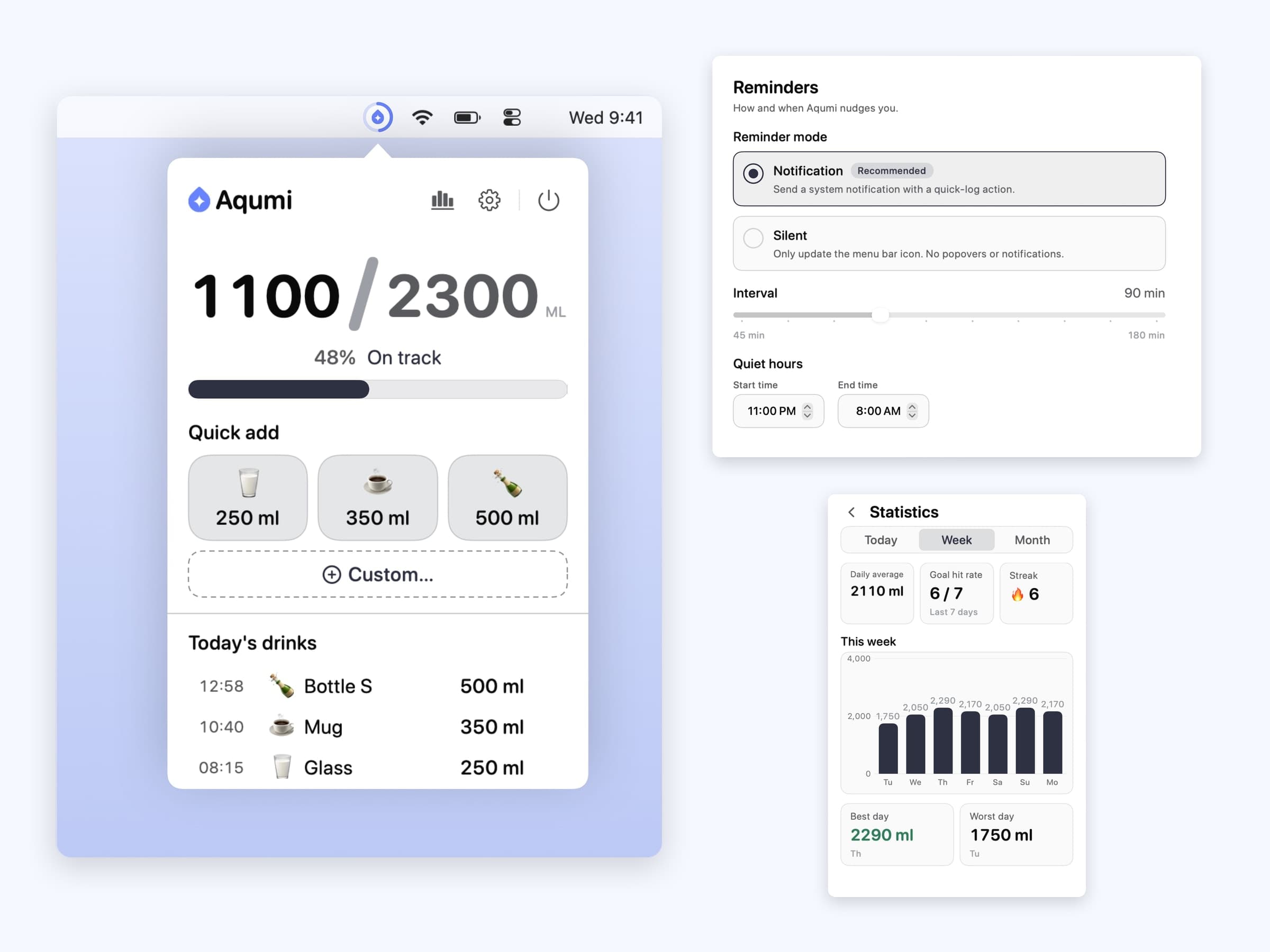The height and width of the screenshot is (952, 1270).
Task: Click the Mo bar in This week chart
Action: 1053,742
